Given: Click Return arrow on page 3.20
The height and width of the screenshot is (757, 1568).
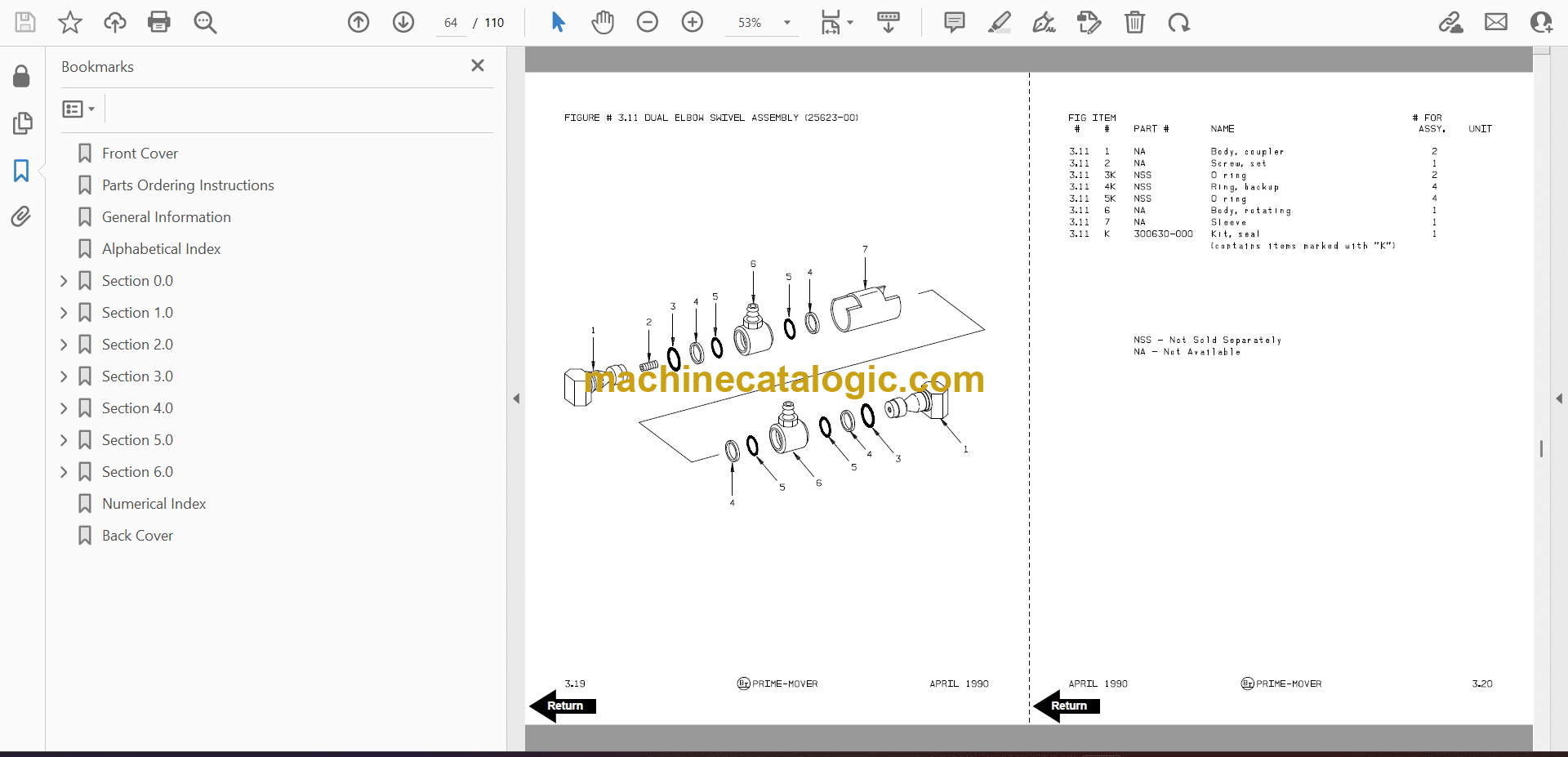Looking at the screenshot, I should point(1067,706).
